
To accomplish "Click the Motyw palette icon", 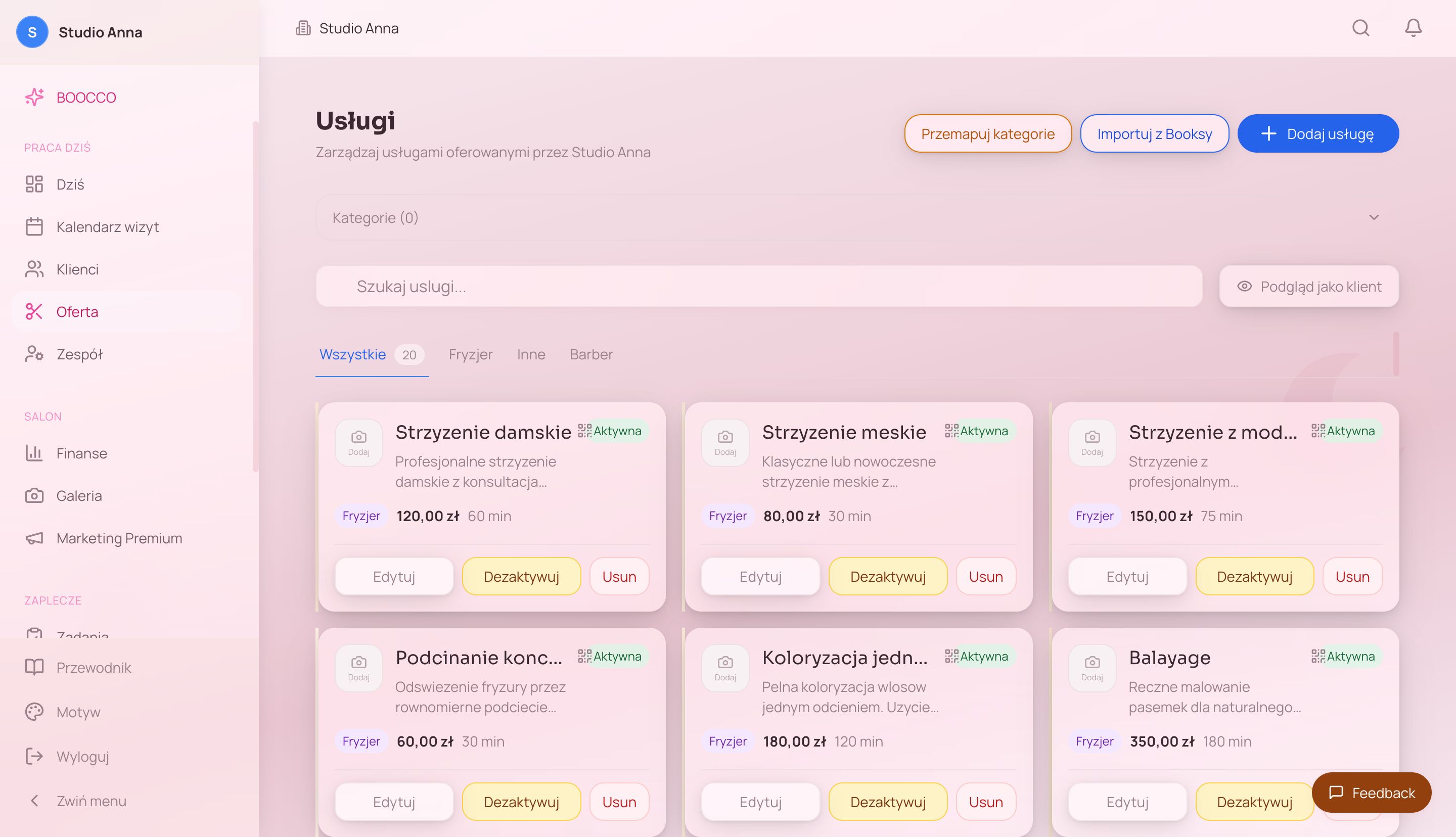I will point(34,712).
